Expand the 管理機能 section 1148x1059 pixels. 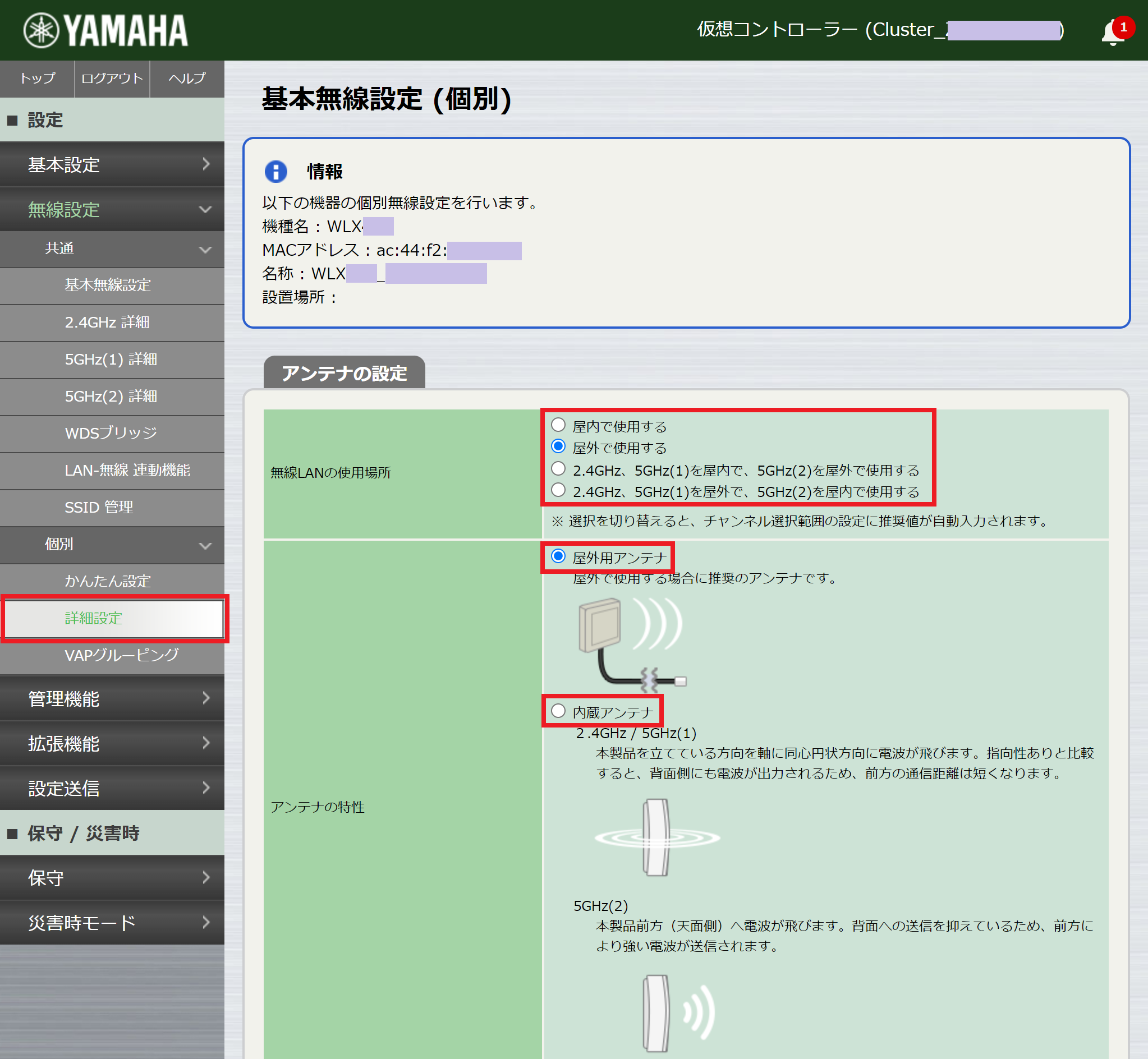click(x=112, y=698)
